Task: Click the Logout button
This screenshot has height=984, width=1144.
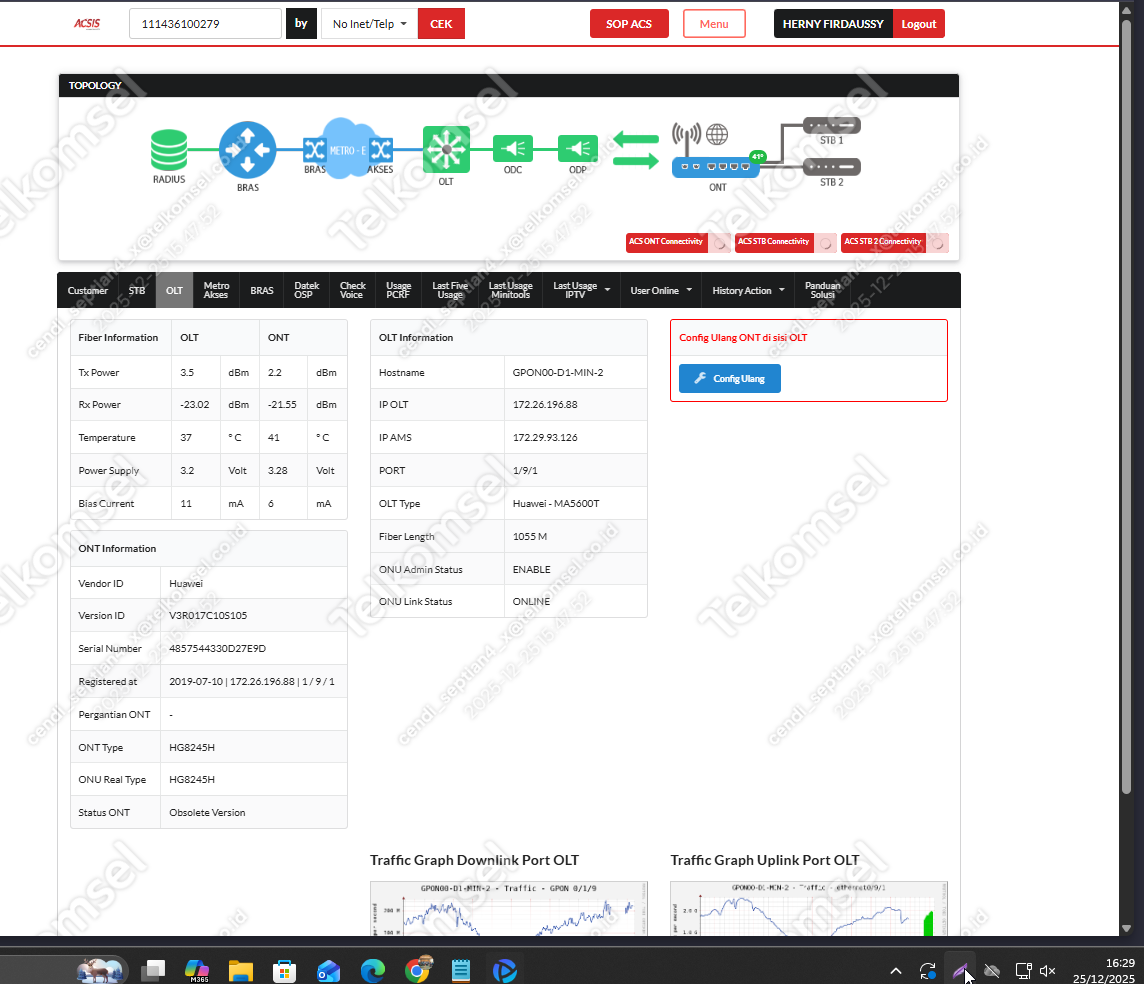Action: [x=919, y=24]
